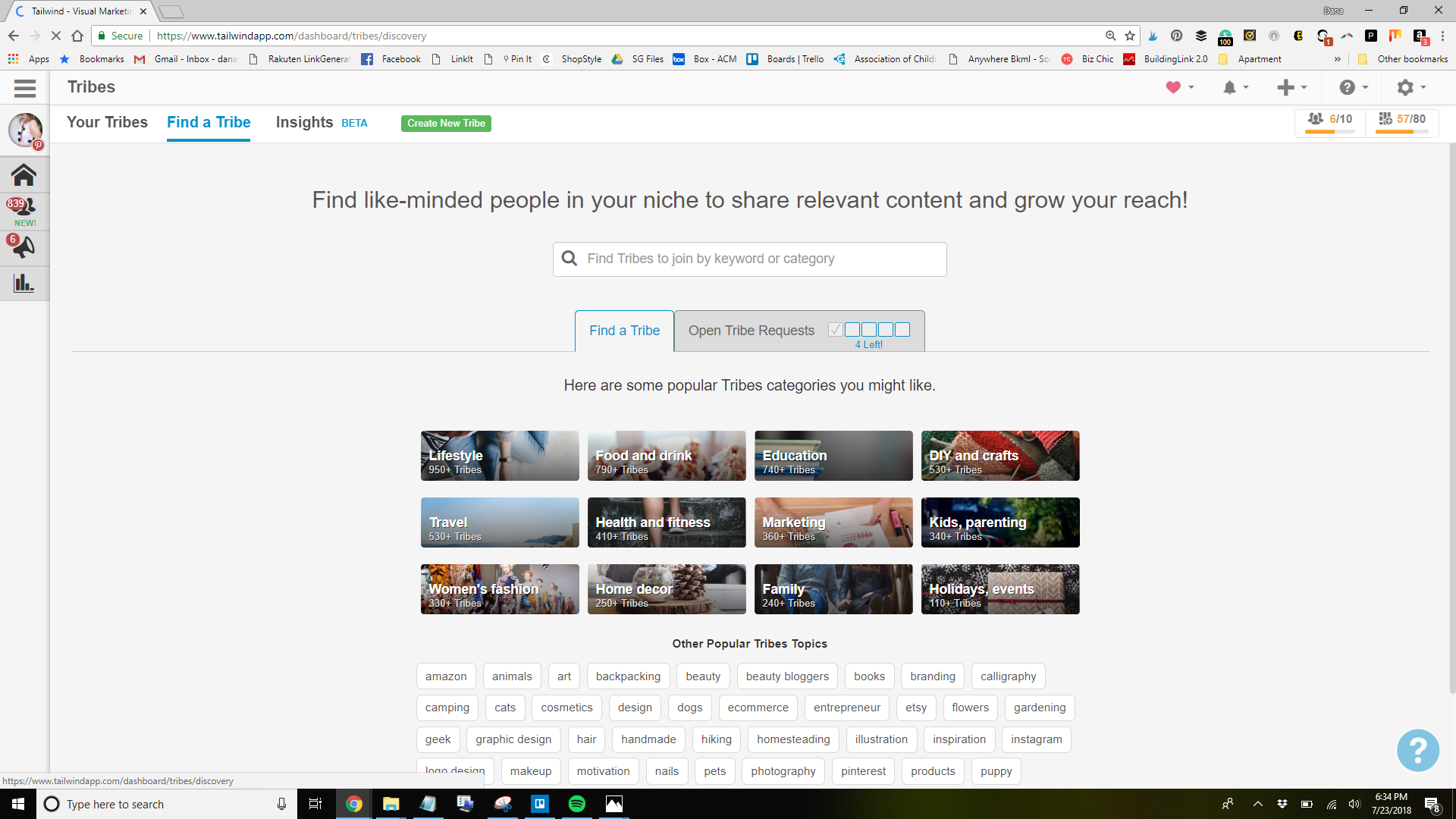Click the last tribe request box
The image size is (1456, 819).
902,330
